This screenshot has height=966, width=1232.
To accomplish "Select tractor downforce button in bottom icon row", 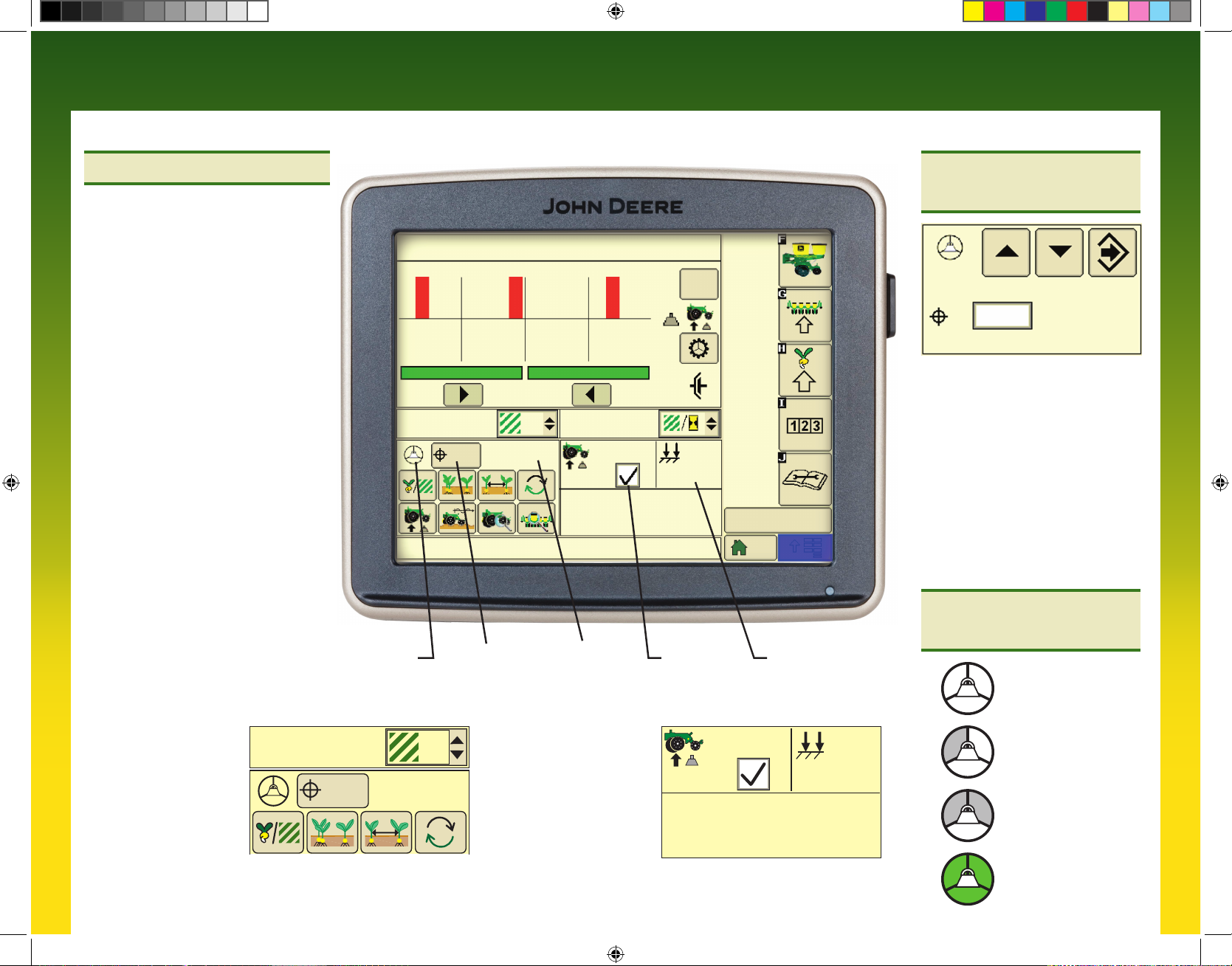I will (418, 519).
